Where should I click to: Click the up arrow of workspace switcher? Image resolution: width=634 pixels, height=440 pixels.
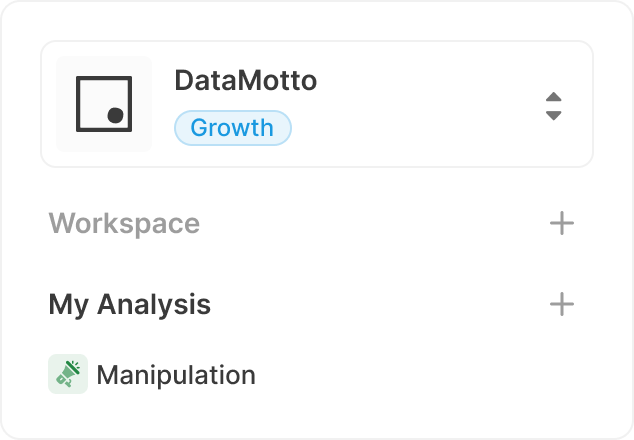point(553,96)
